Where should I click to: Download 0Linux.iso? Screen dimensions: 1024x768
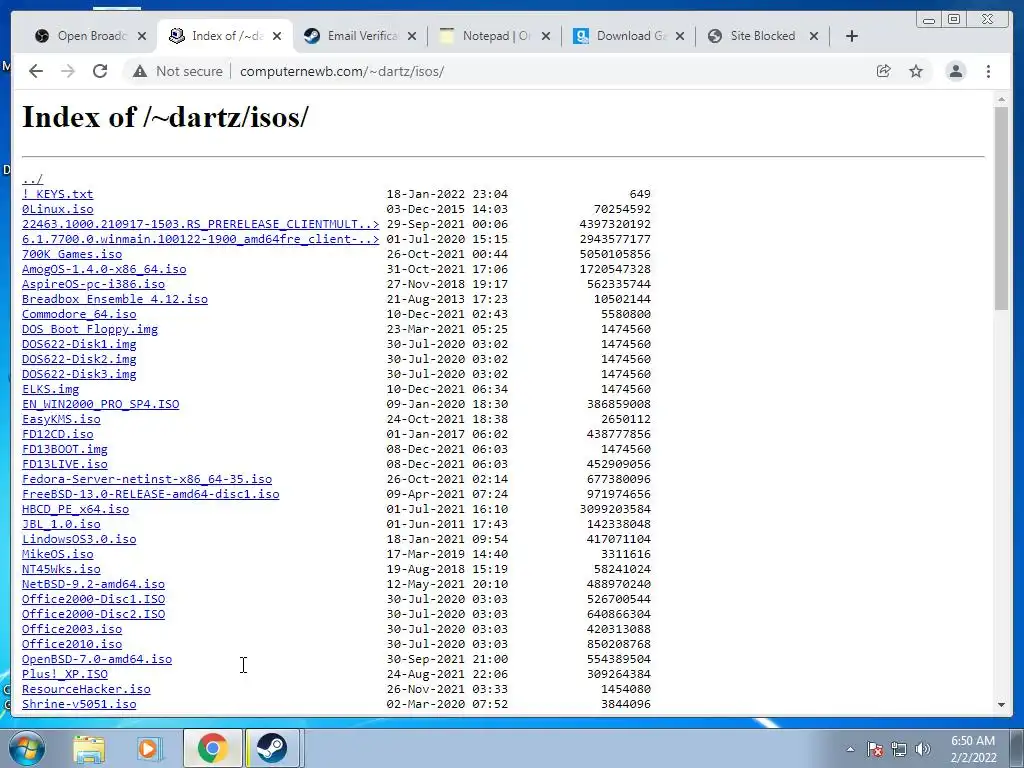(57, 209)
